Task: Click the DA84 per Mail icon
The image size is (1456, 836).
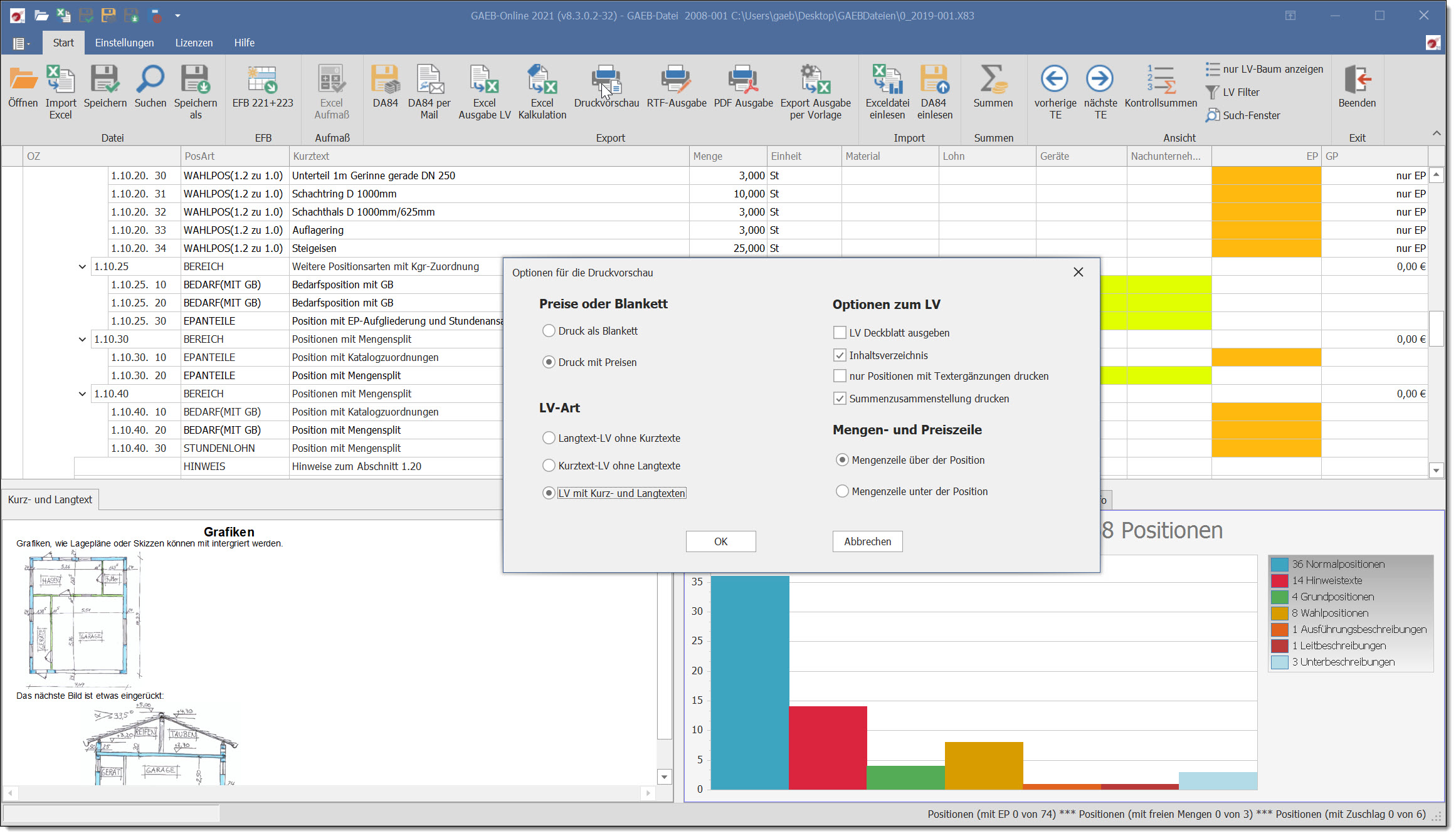Action: [x=430, y=92]
